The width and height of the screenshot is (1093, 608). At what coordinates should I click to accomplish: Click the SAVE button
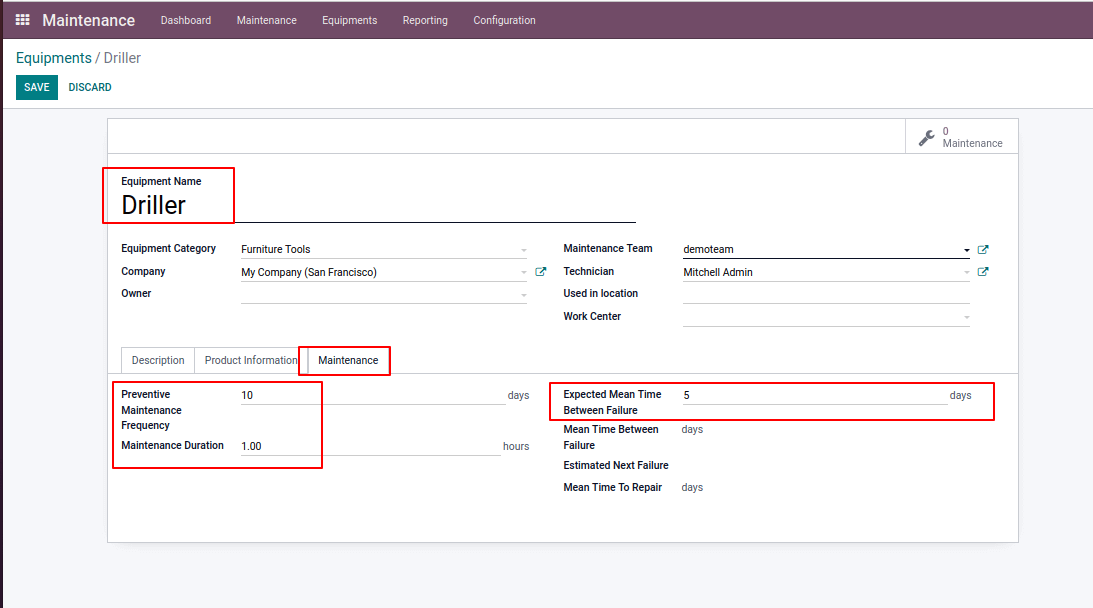(x=37, y=87)
